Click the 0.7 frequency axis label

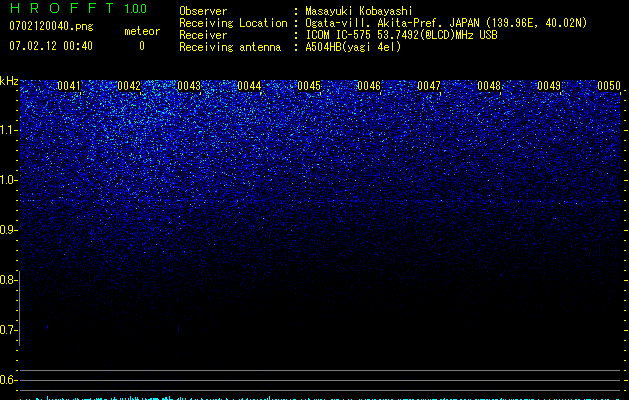coord(8,330)
